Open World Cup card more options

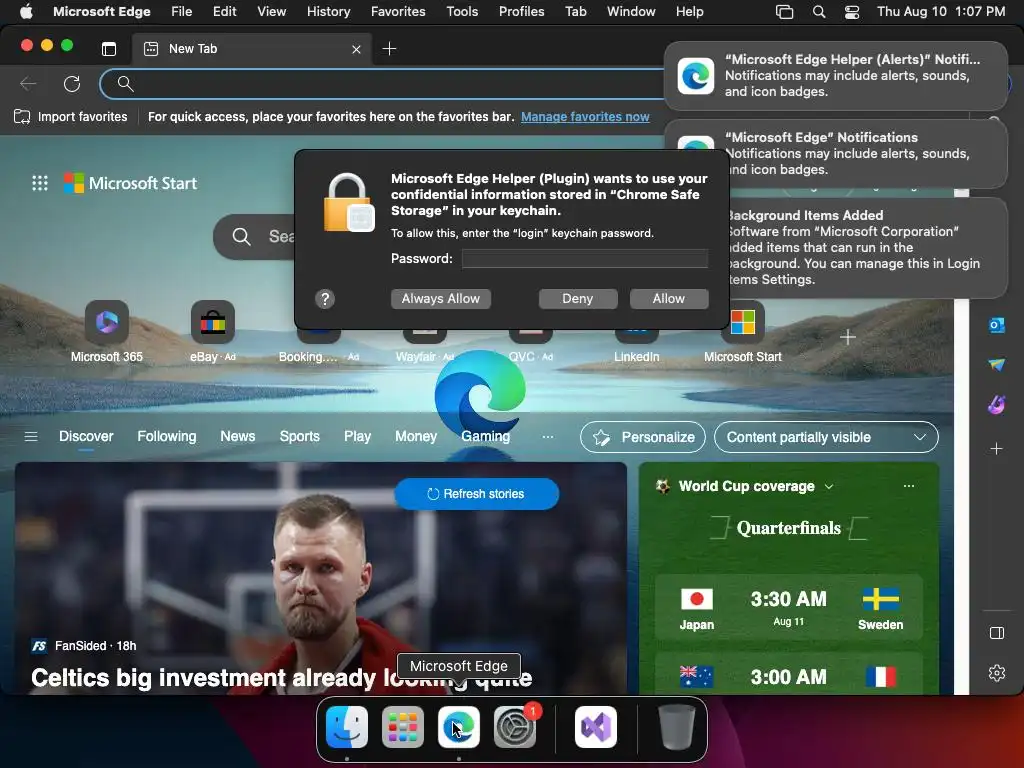coord(908,486)
